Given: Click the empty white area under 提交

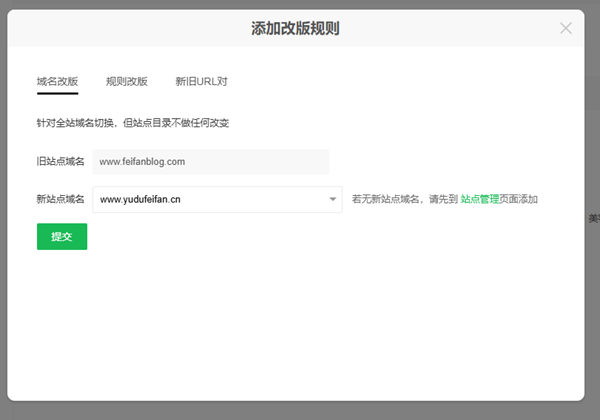Looking at the screenshot, I should (x=295, y=325).
